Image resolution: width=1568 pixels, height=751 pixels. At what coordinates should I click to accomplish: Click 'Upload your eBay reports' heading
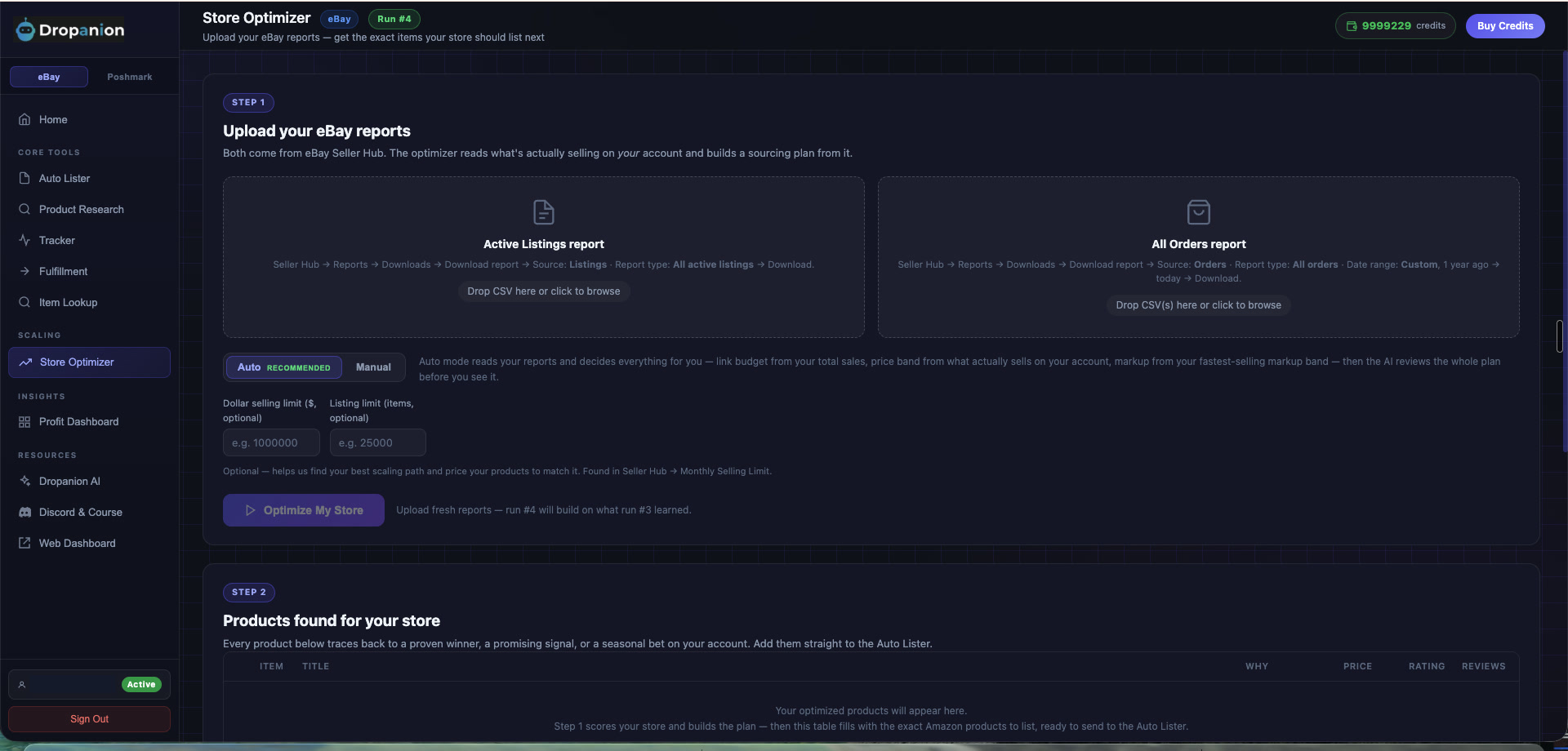coord(317,131)
